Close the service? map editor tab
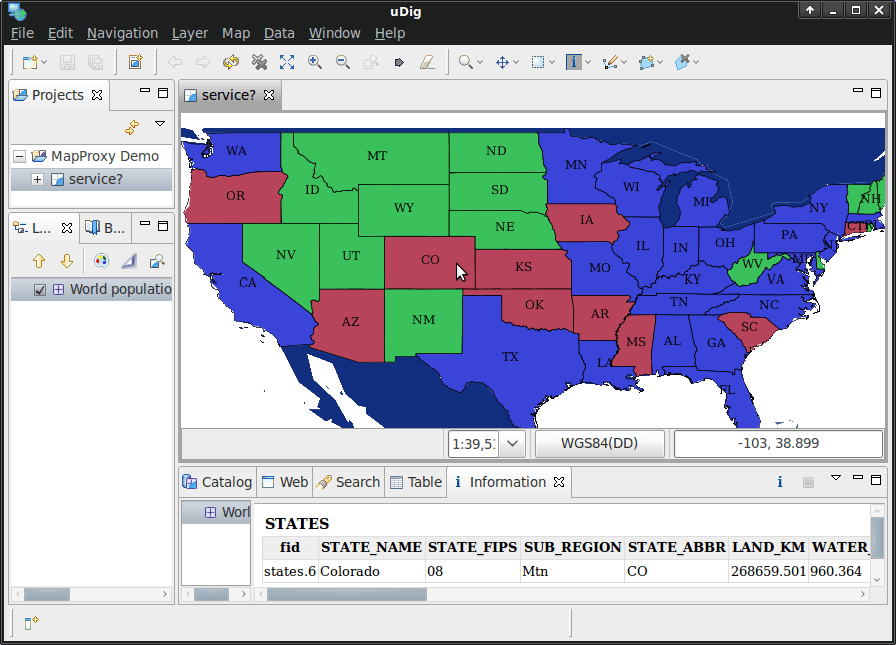896x645 pixels. [x=269, y=95]
